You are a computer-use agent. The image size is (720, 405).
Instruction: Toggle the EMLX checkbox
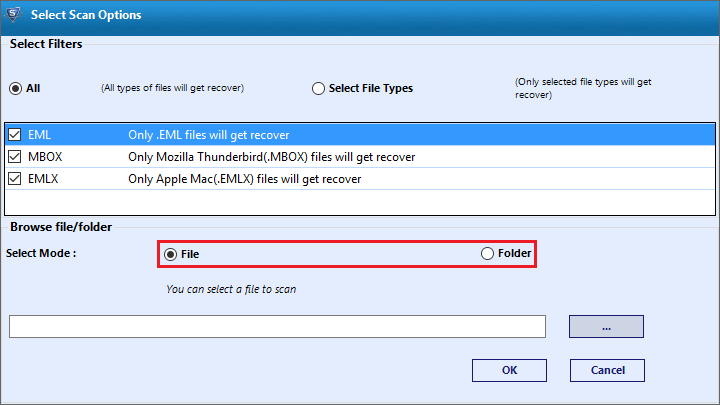click(15, 179)
